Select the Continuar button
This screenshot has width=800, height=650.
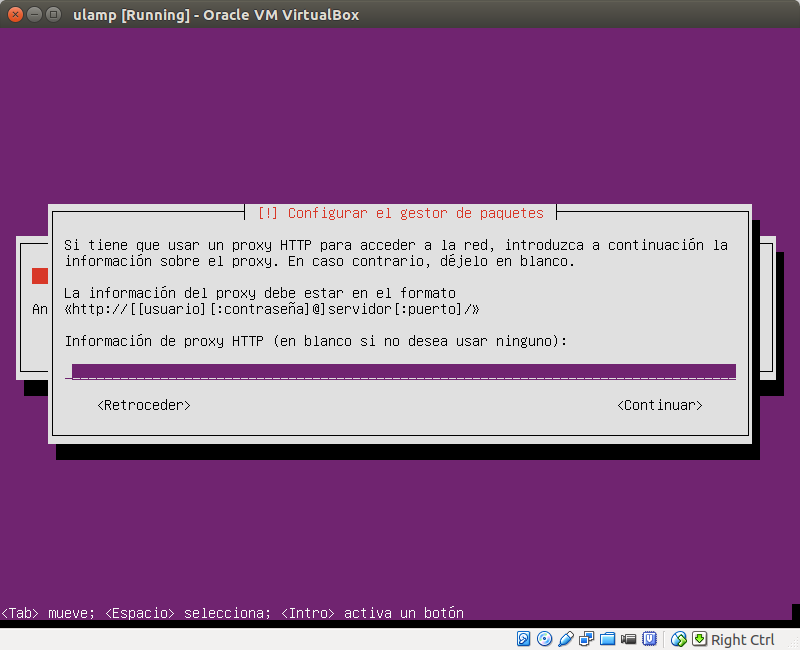(660, 405)
